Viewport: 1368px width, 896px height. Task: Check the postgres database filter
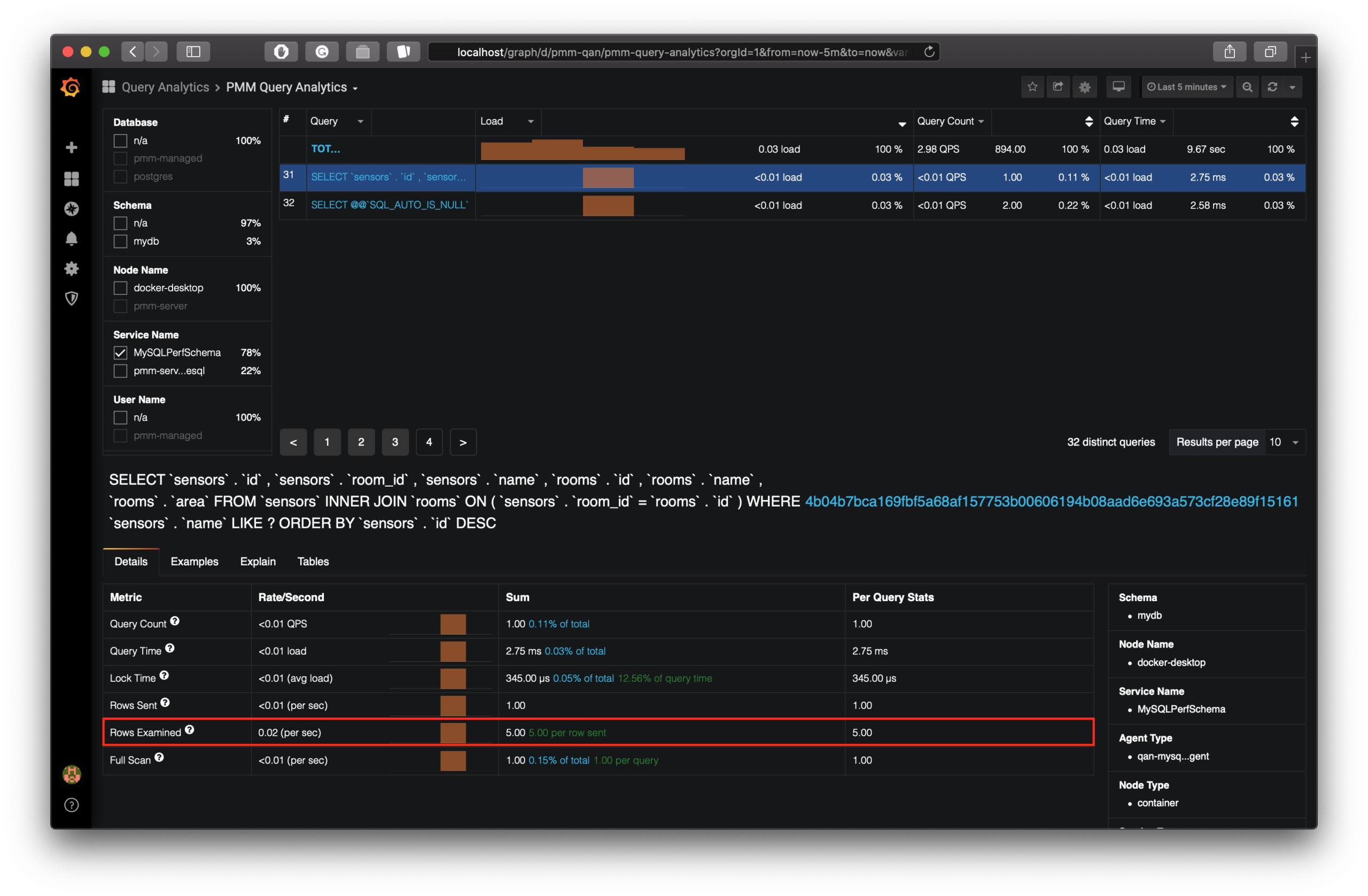(120, 176)
